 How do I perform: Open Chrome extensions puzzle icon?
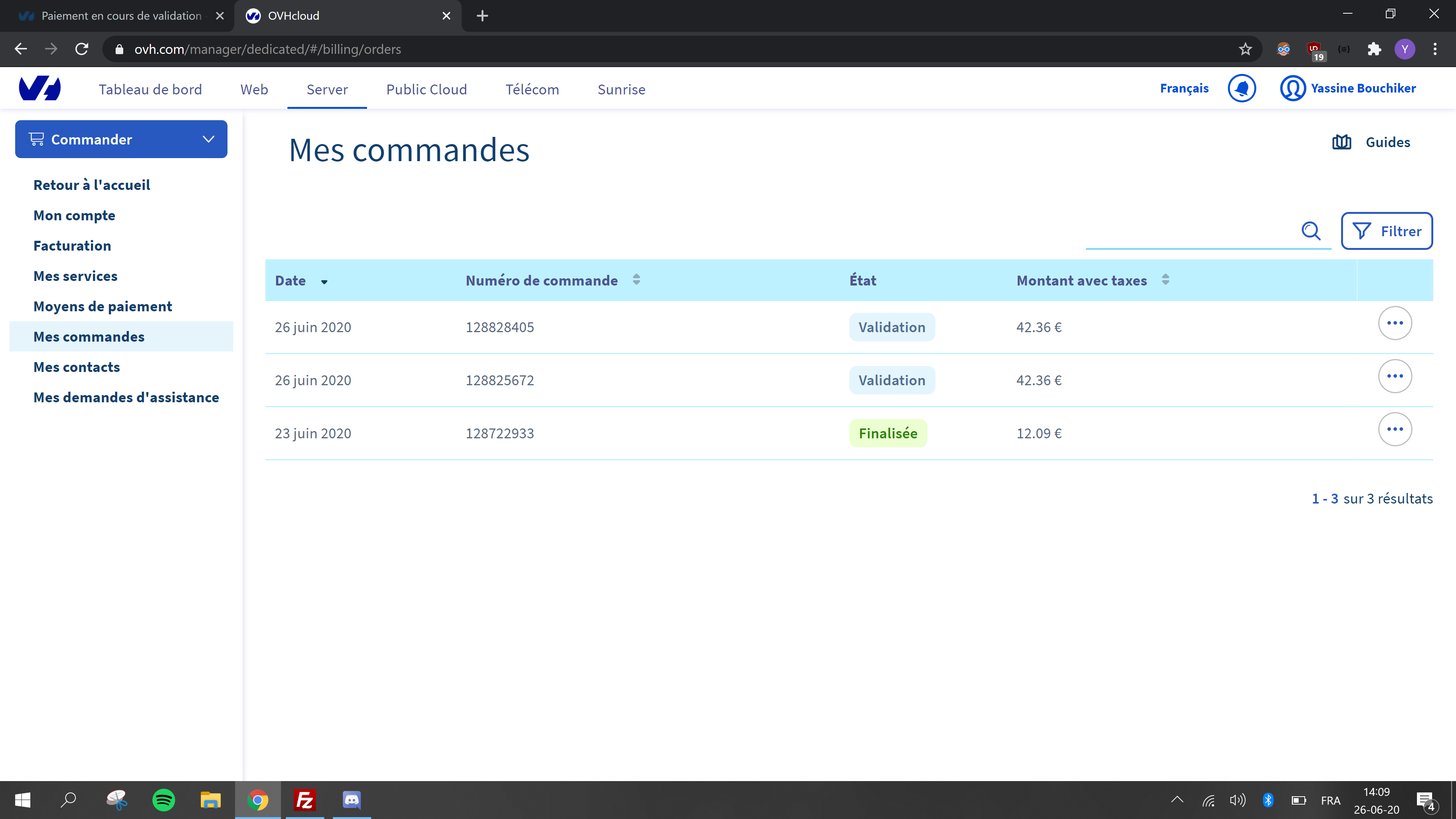tap(1374, 49)
